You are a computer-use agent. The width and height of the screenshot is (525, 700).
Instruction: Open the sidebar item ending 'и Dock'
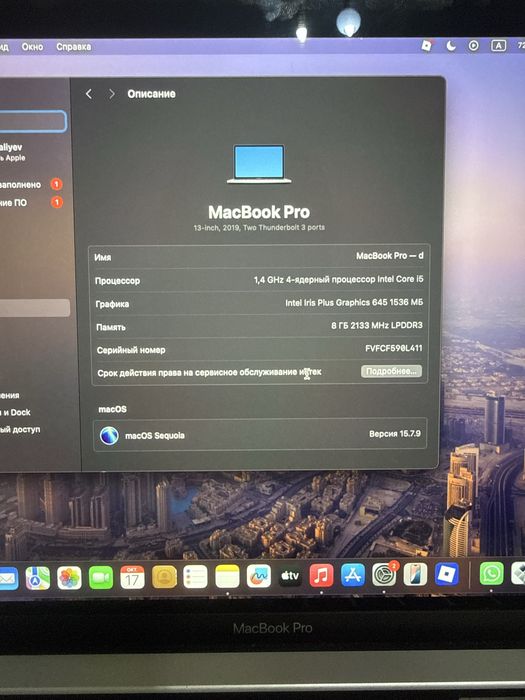point(16,412)
